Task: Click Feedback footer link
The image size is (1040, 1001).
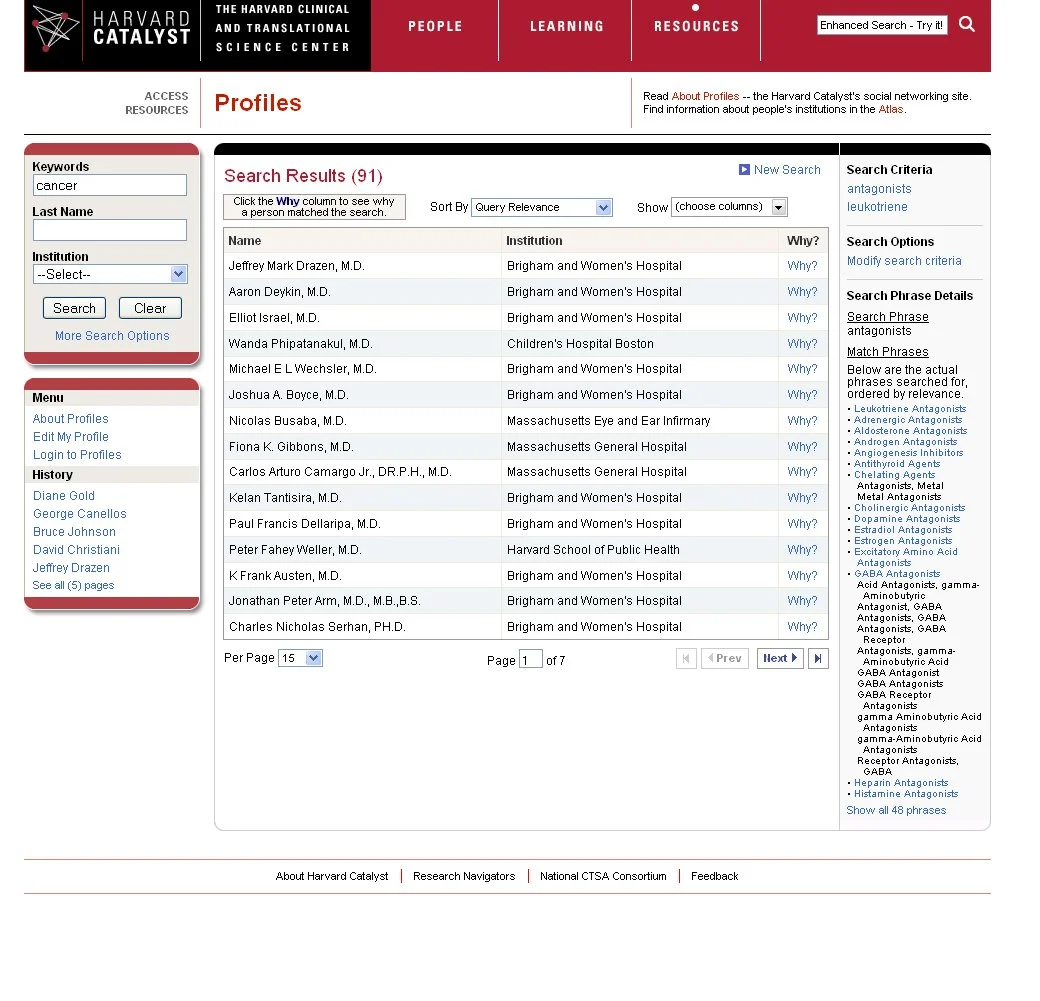Action: click(714, 876)
